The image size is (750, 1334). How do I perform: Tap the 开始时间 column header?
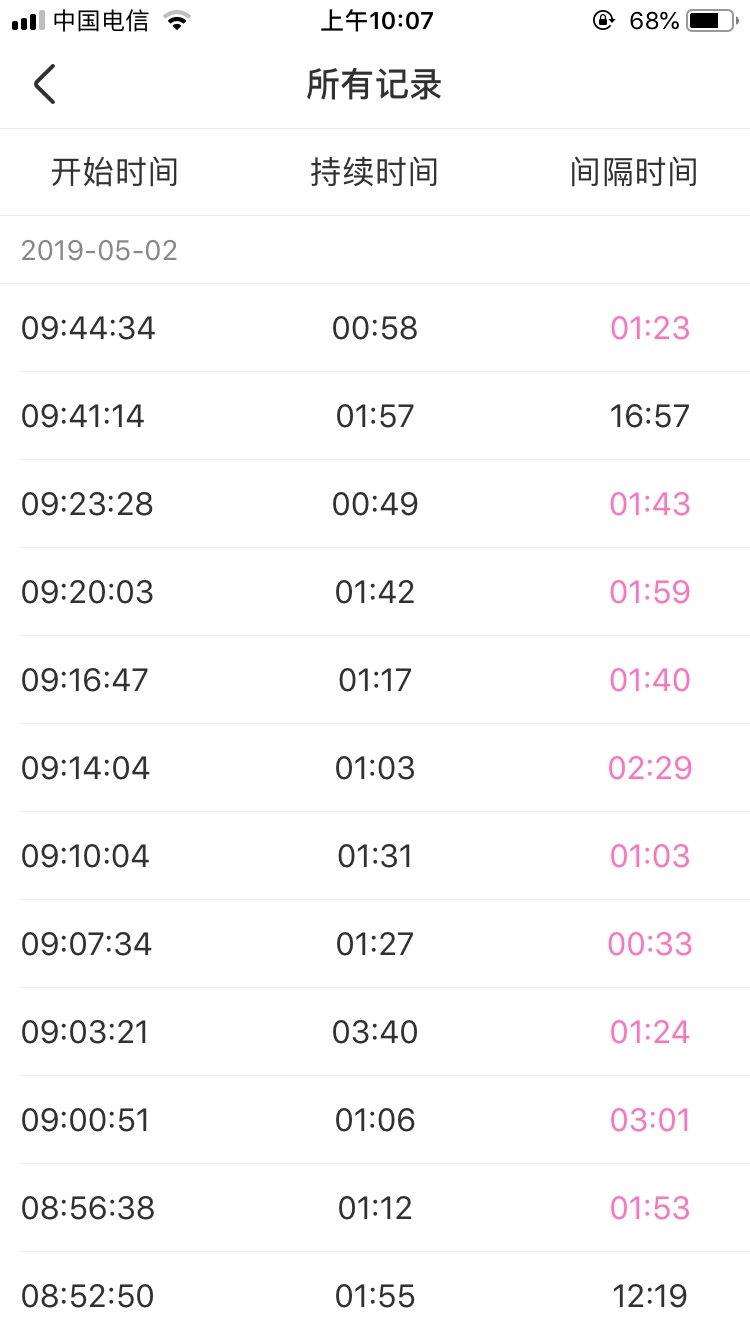(x=115, y=172)
